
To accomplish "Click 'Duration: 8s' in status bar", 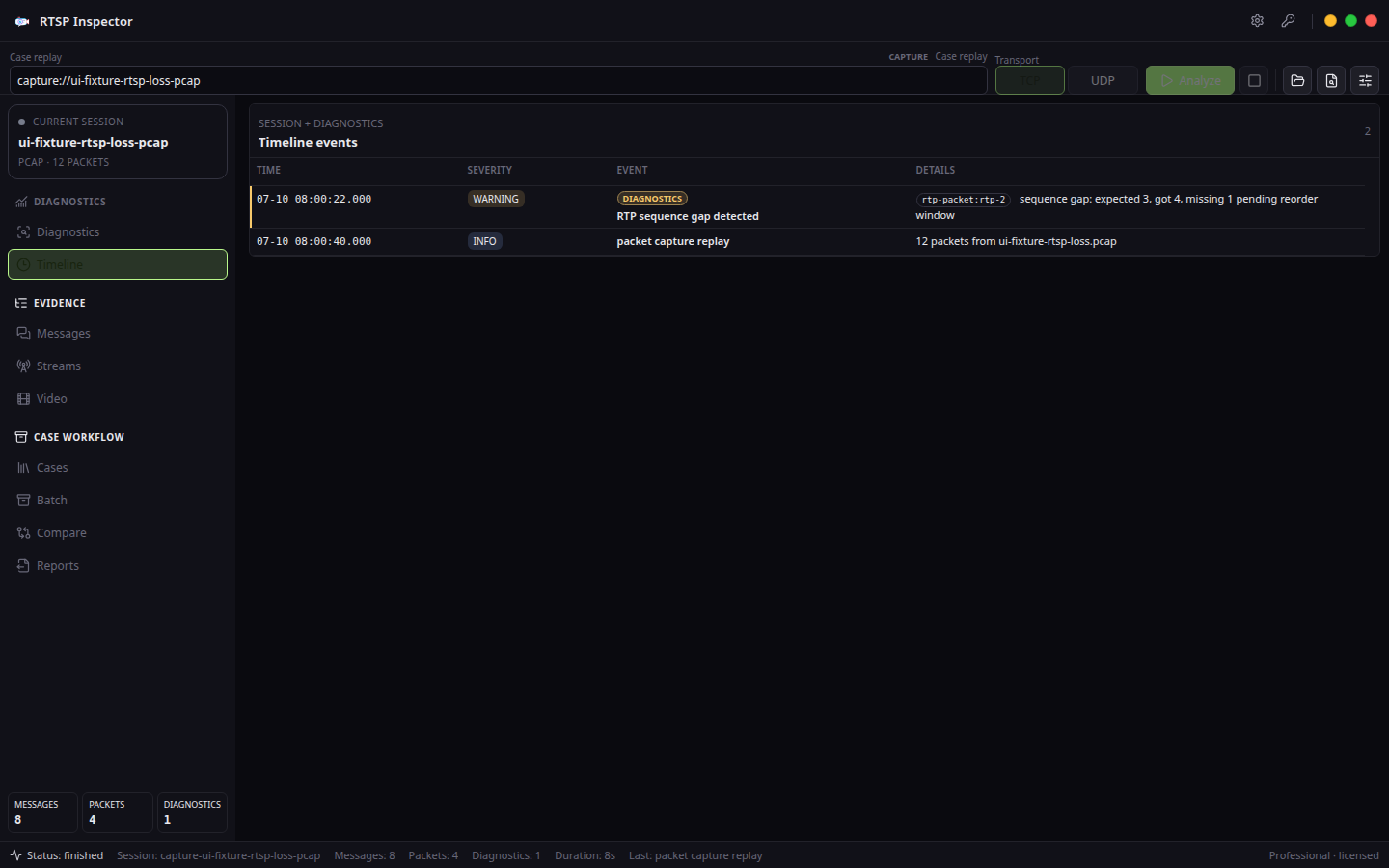I will 585,855.
